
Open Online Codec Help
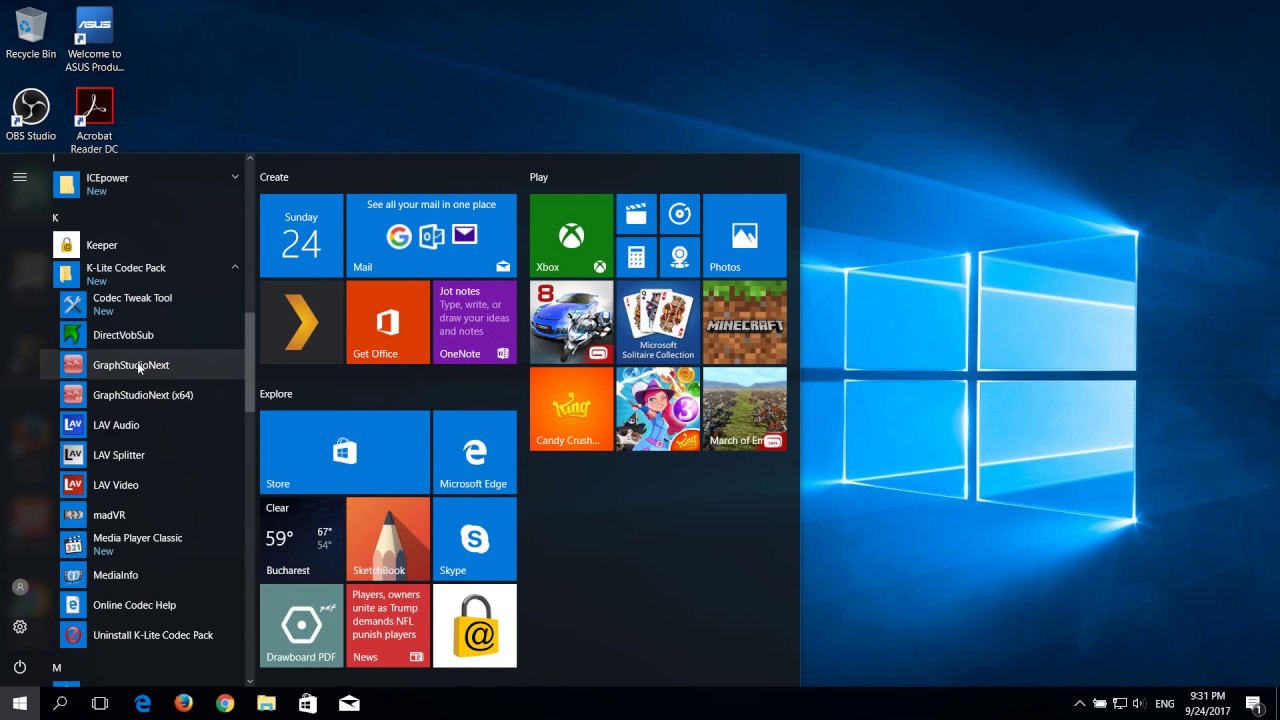142,605
